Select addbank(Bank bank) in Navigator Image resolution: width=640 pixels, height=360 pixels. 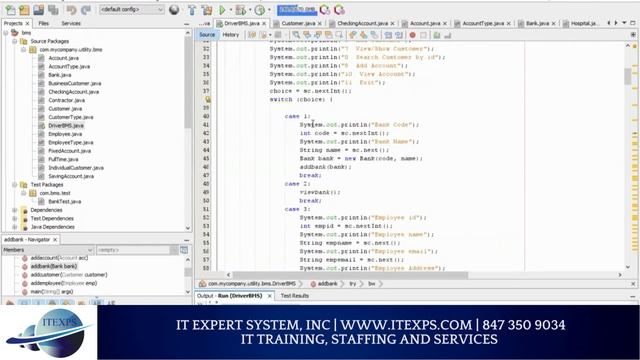click(53, 266)
